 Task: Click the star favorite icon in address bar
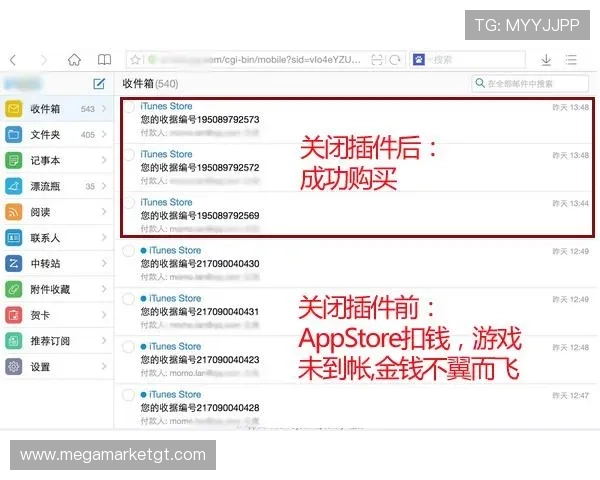click(135, 60)
